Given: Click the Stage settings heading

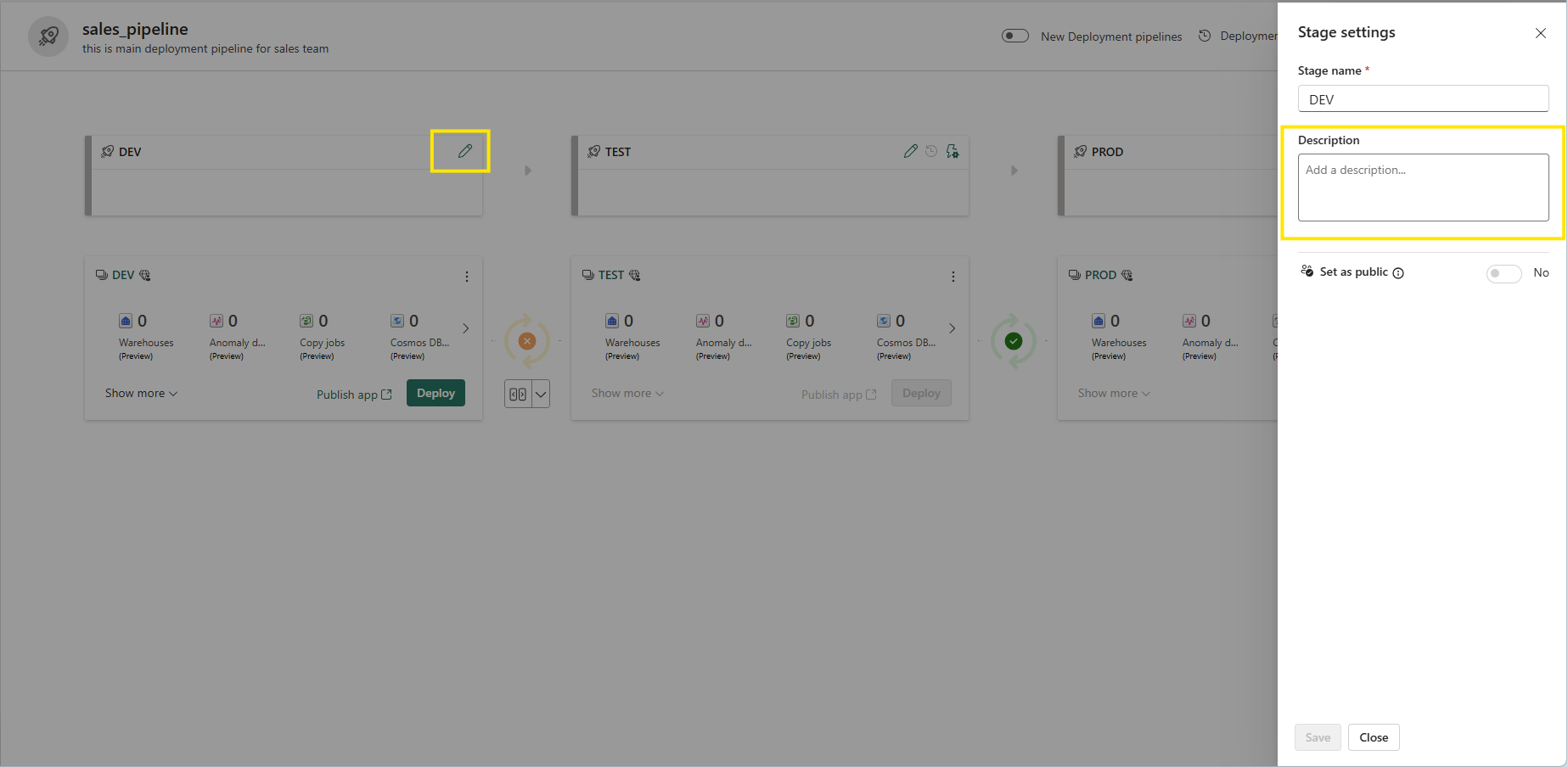Looking at the screenshot, I should pyautogui.click(x=1346, y=32).
